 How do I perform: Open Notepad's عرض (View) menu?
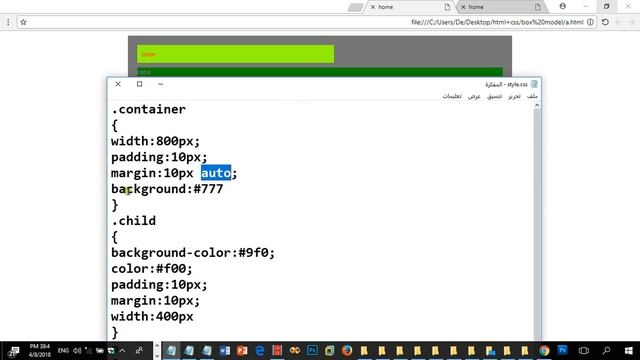tap(474, 96)
